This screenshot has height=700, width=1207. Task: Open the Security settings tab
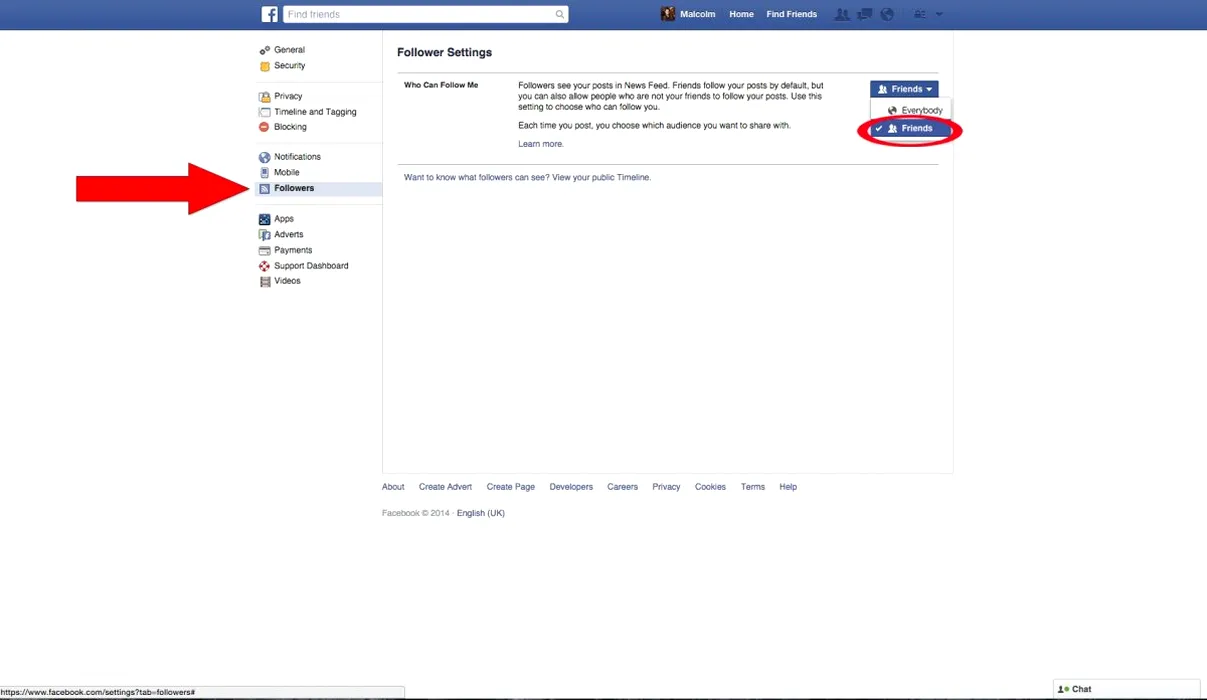pos(289,66)
